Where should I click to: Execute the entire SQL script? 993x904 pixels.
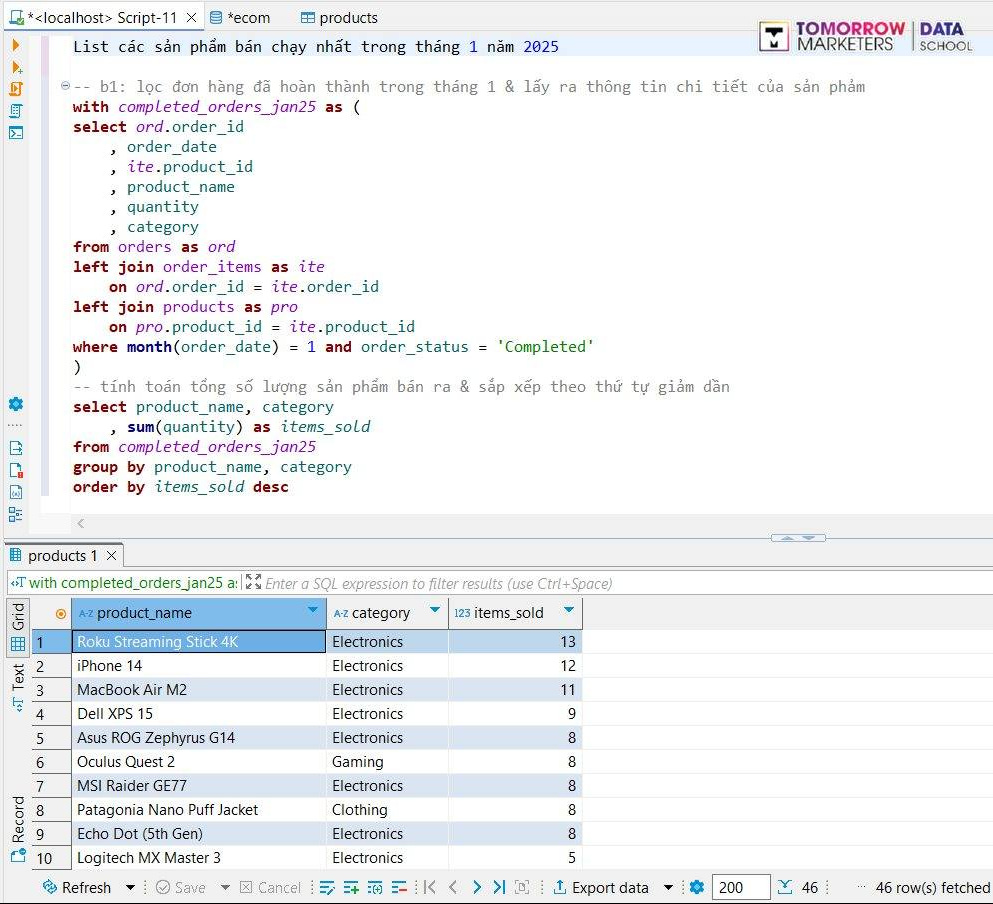[x=16, y=89]
